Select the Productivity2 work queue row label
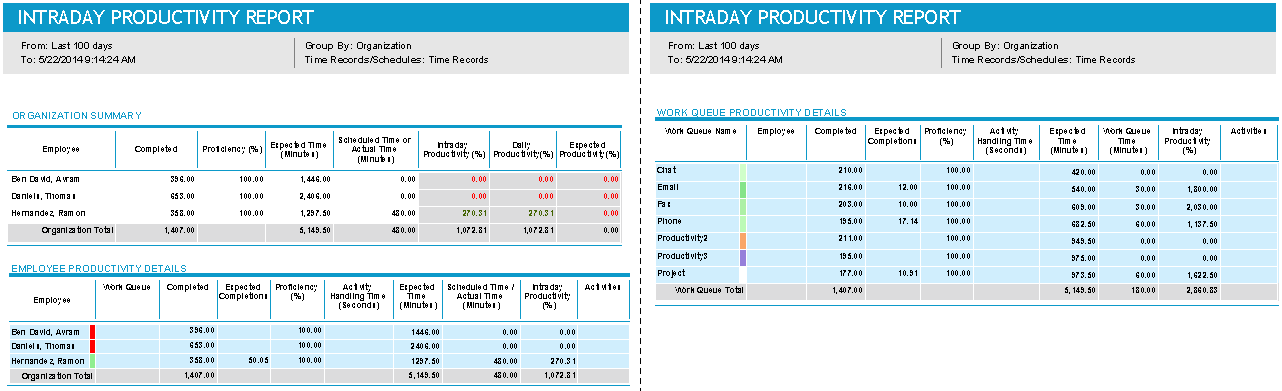This screenshot has width=1282, height=391. (x=682, y=239)
